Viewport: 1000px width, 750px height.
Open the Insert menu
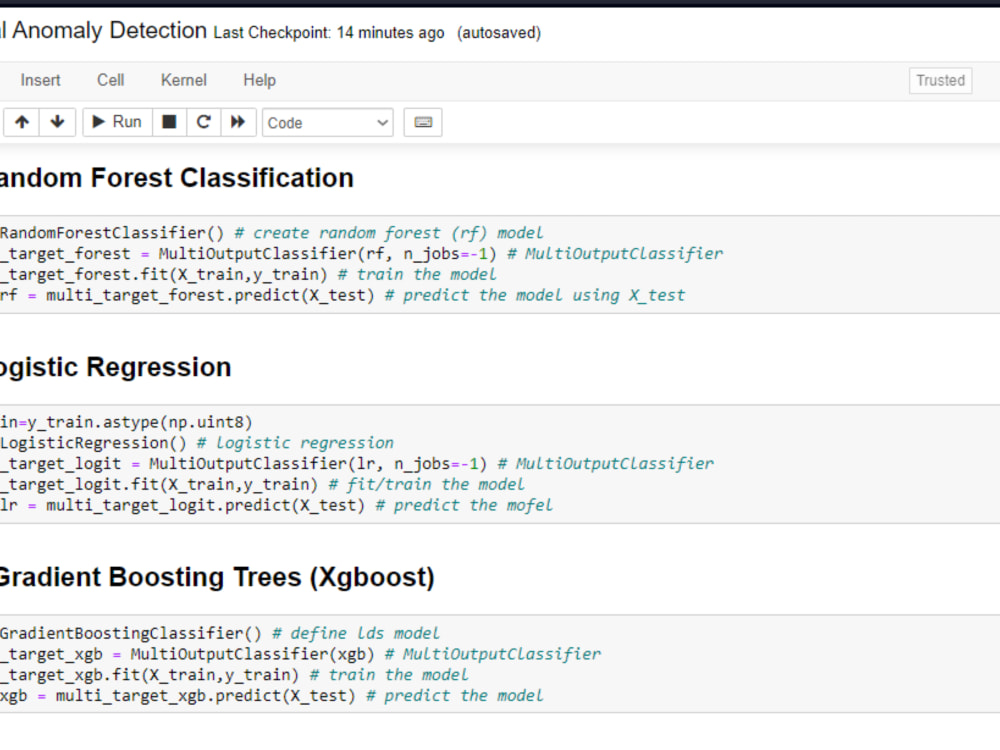click(x=40, y=80)
